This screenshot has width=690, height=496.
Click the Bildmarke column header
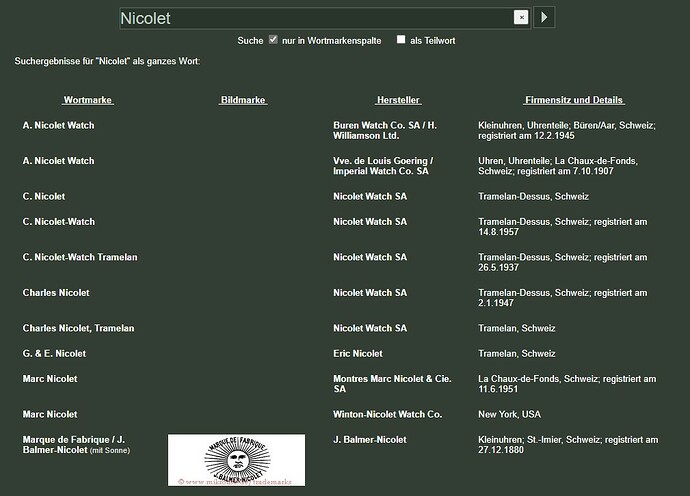pyautogui.click(x=243, y=100)
